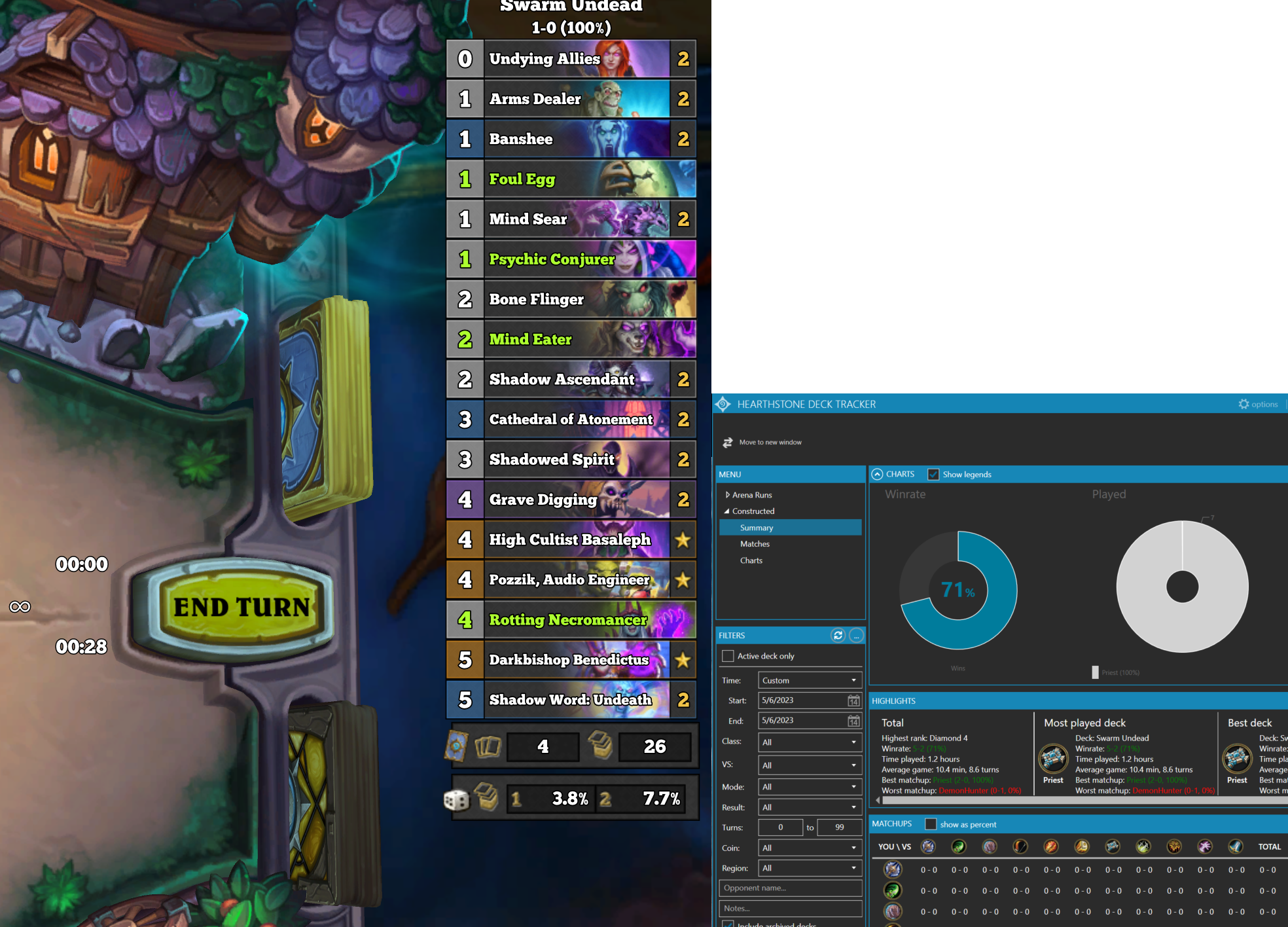Open the Start date calendar picker
The width and height of the screenshot is (1288, 927).
(853, 700)
